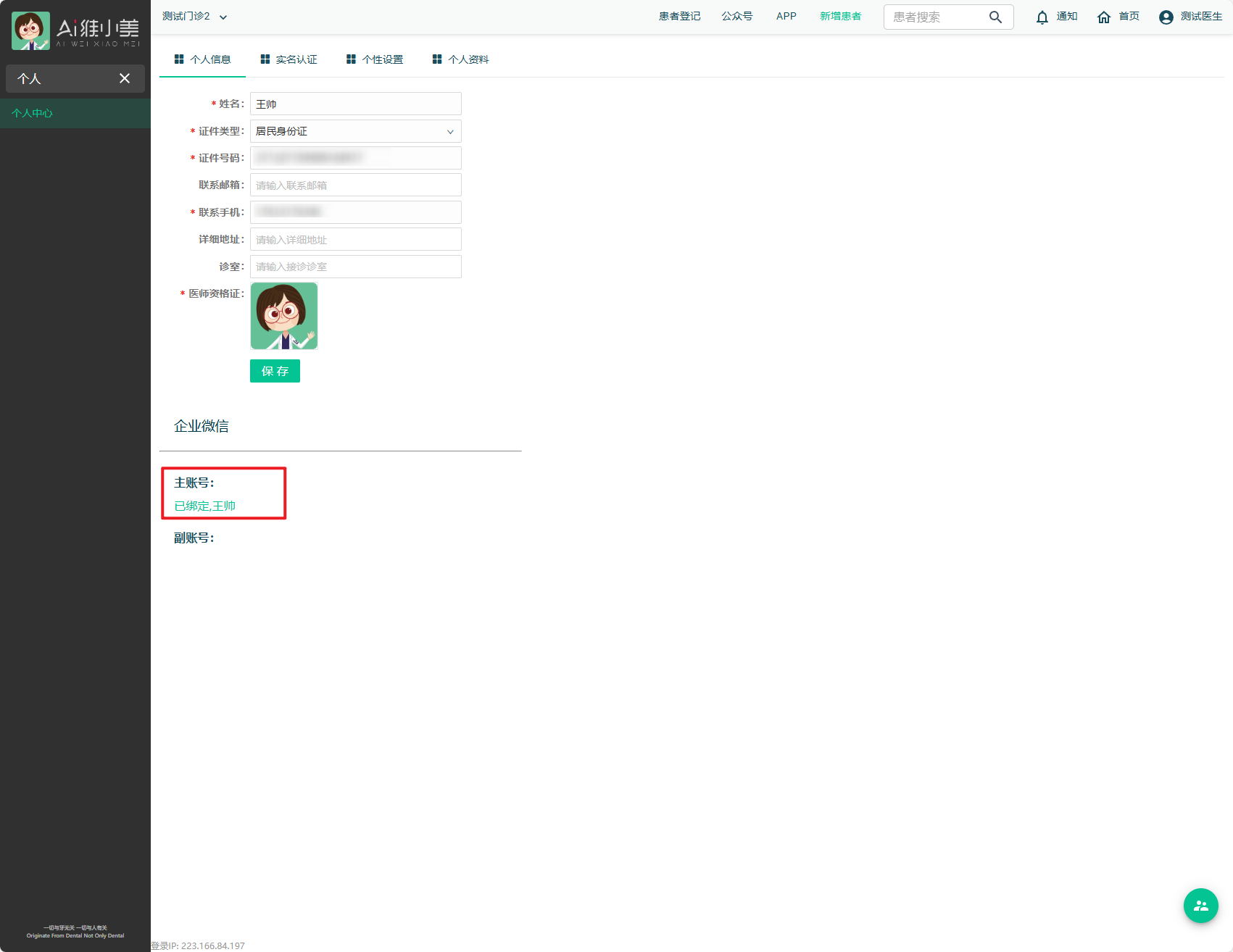1233x952 pixels.
Task: Select 个人中心 in the sidebar
Action: click(33, 113)
